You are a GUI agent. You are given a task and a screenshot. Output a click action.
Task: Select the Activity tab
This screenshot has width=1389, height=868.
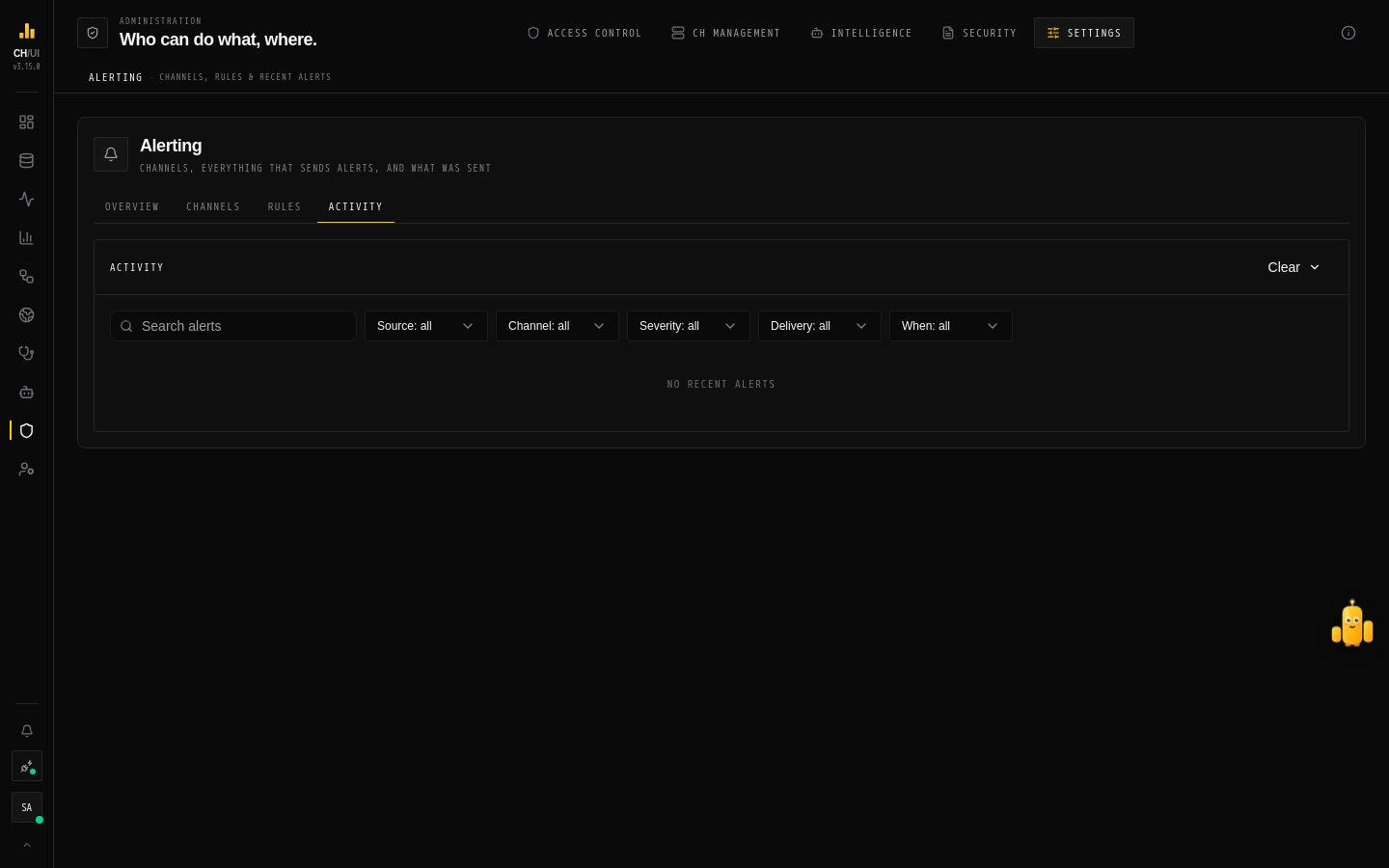coord(356,206)
